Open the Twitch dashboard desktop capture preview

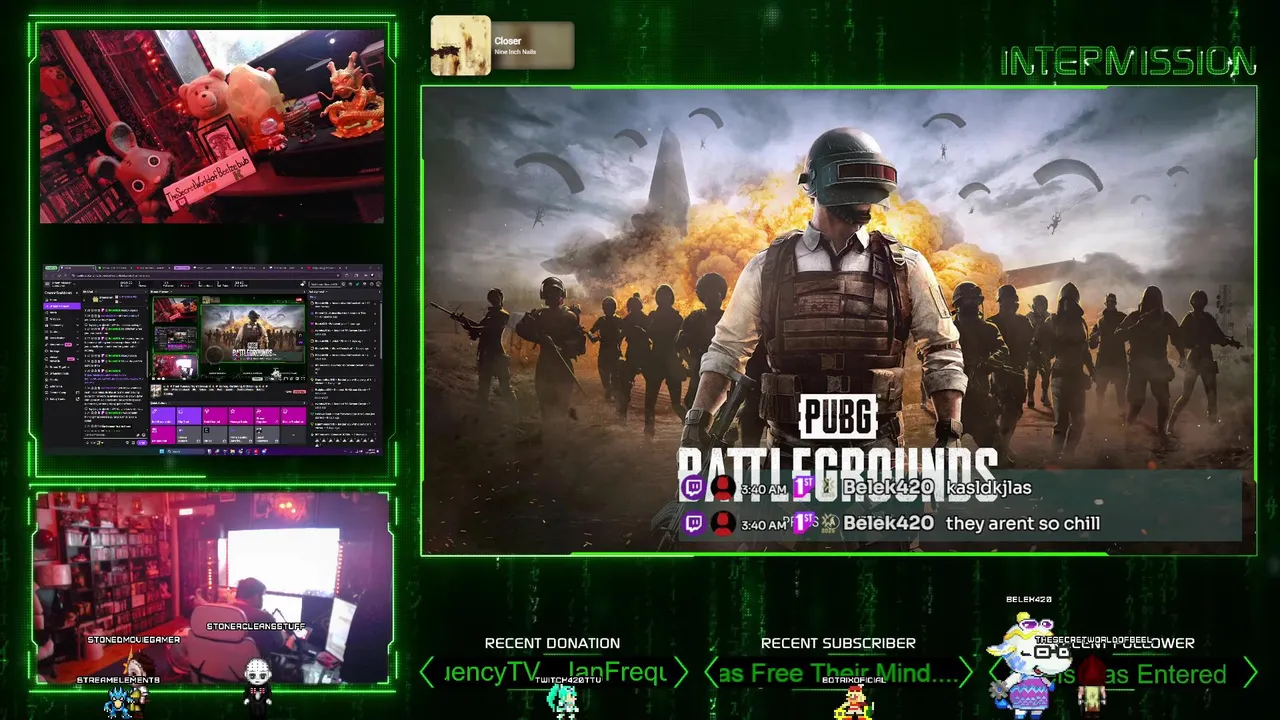212,361
